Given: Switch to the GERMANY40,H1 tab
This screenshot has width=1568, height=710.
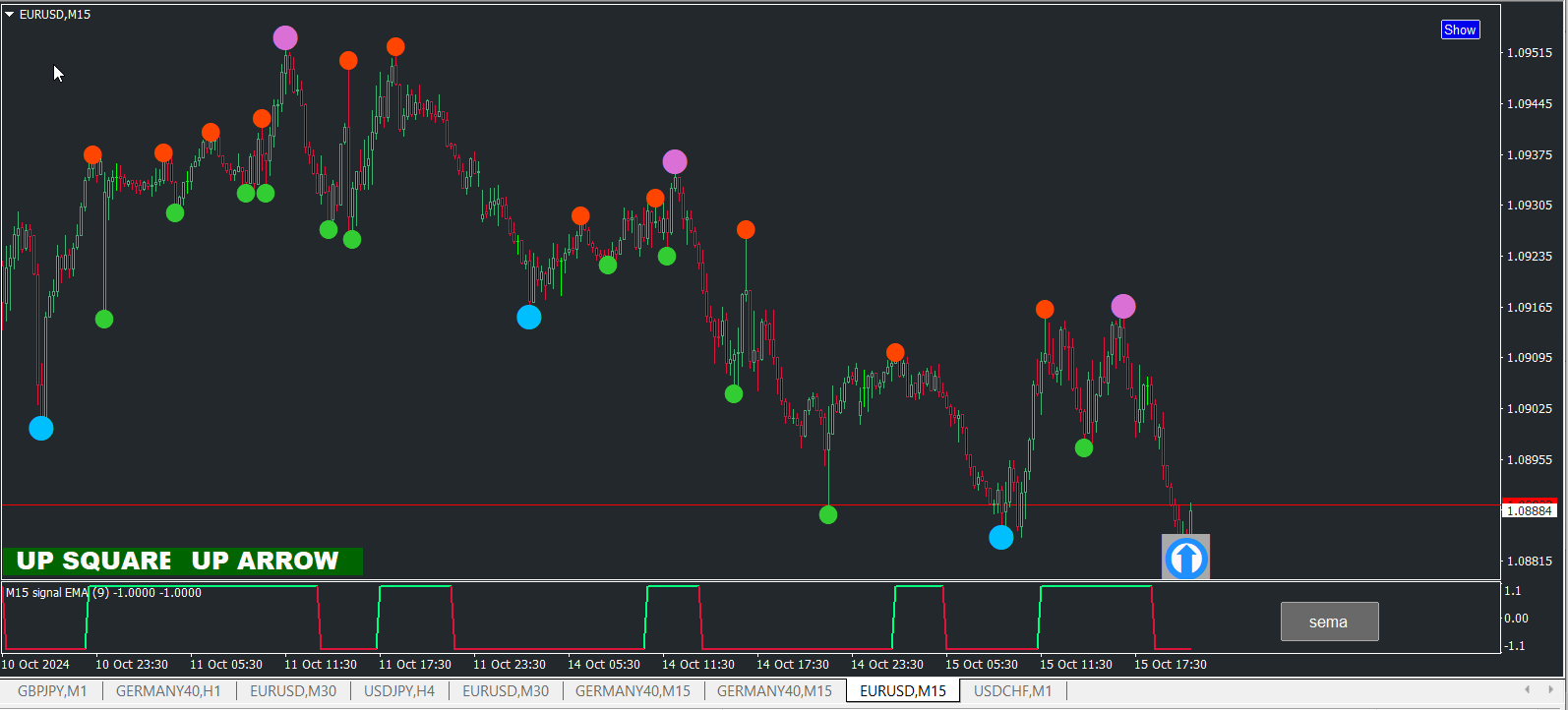Looking at the screenshot, I should [168, 691].
